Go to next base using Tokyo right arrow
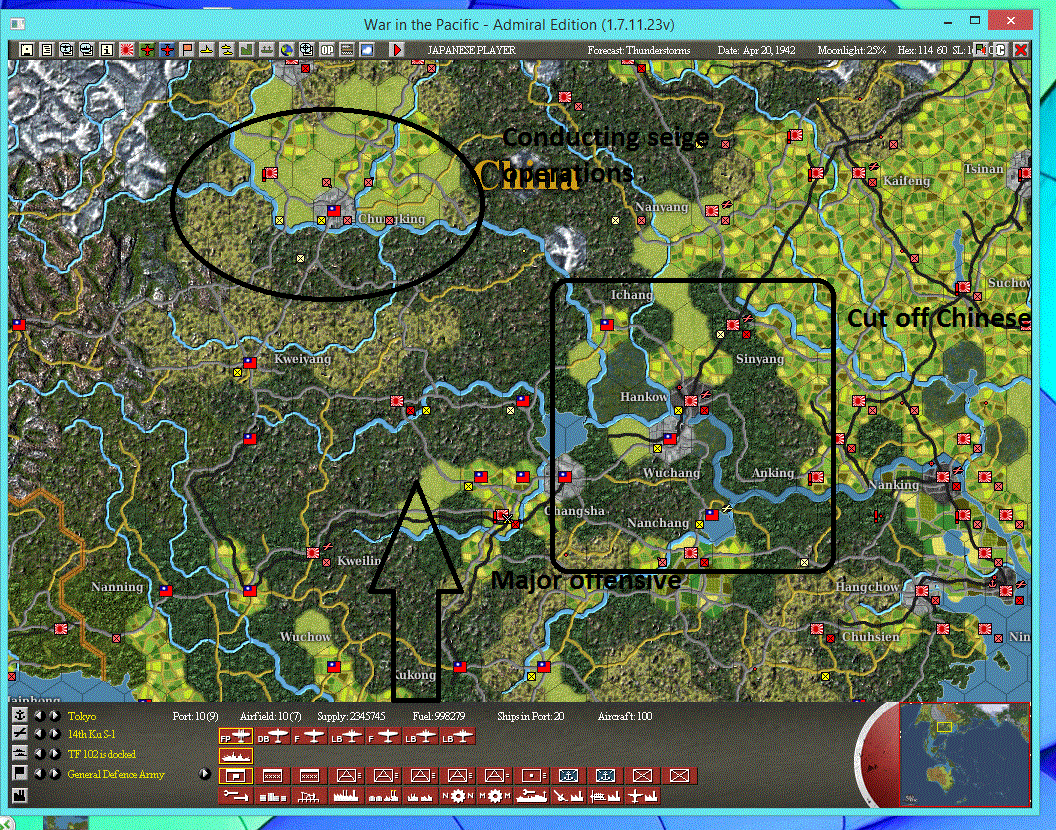Viewport: 1056px width, 830px height. click(x=55, y=715)
